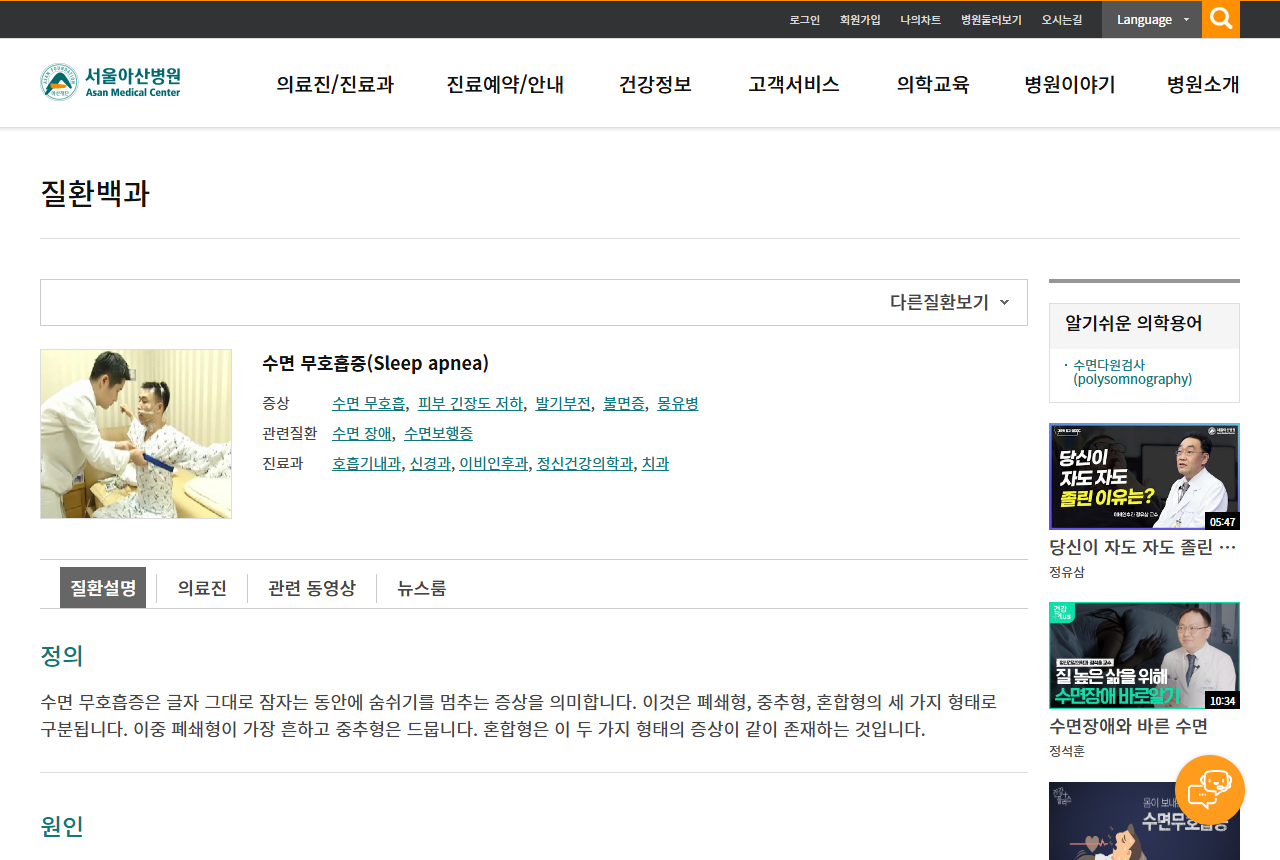Image resolution: width=1280 pixels, height=860 pixels.
Task: Open the 병원이야기 menu
Action: (x=1070, y=84)
